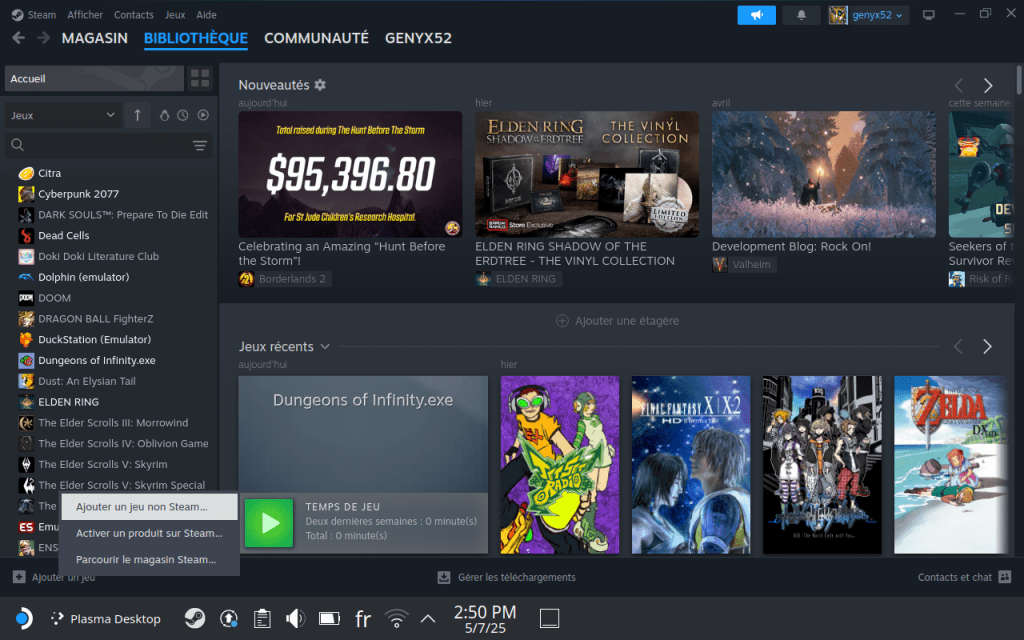This screenshot has width=1024, height=640.
Task: Expand the Jeux récents shelf dropdown
Action: click(x=325, y=347)
